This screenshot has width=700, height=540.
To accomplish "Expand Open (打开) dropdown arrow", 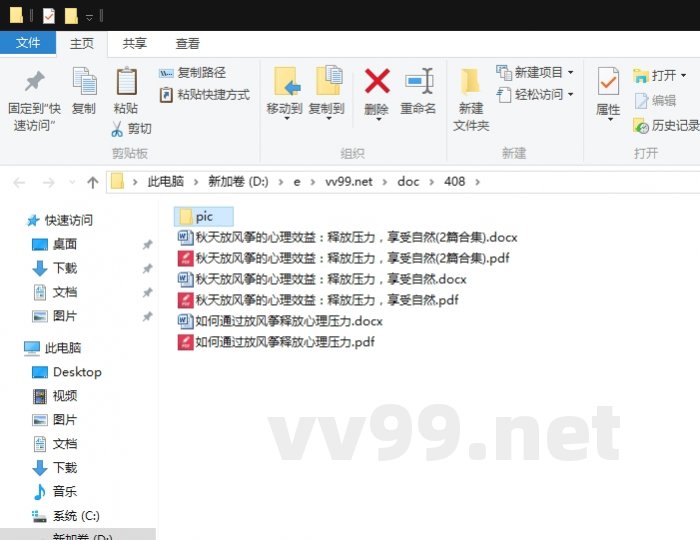I will coord(683,75).
